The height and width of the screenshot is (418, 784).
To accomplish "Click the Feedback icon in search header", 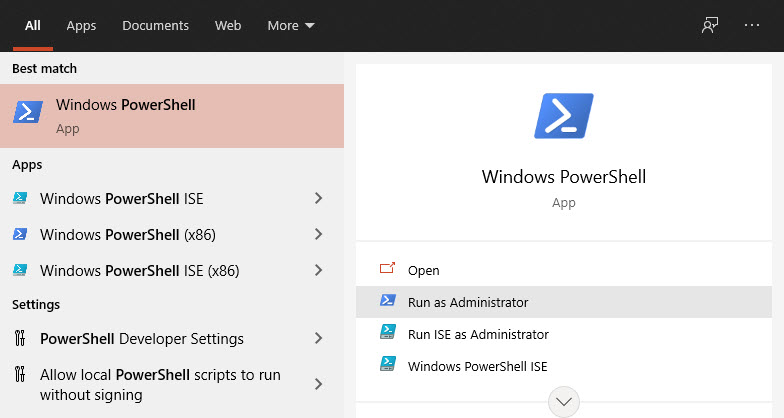I will [x=710, y=25].
